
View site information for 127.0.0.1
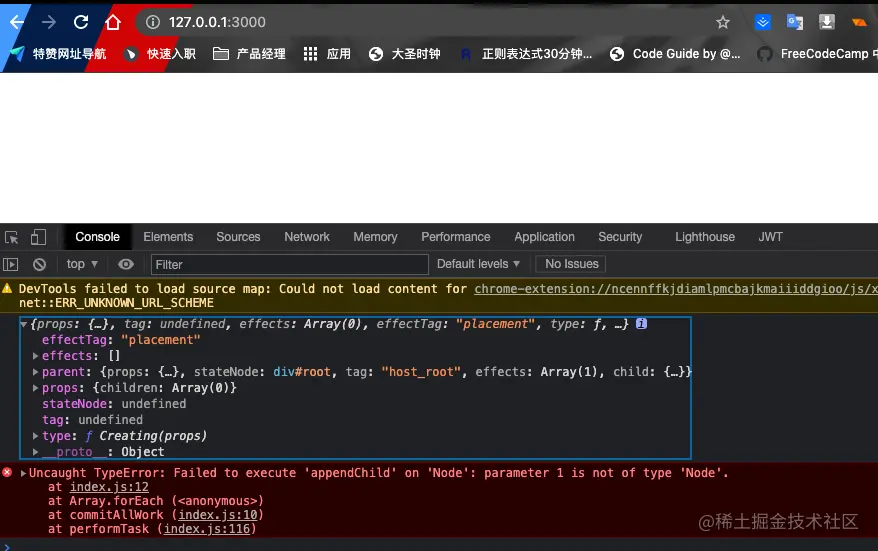(152, 22)
